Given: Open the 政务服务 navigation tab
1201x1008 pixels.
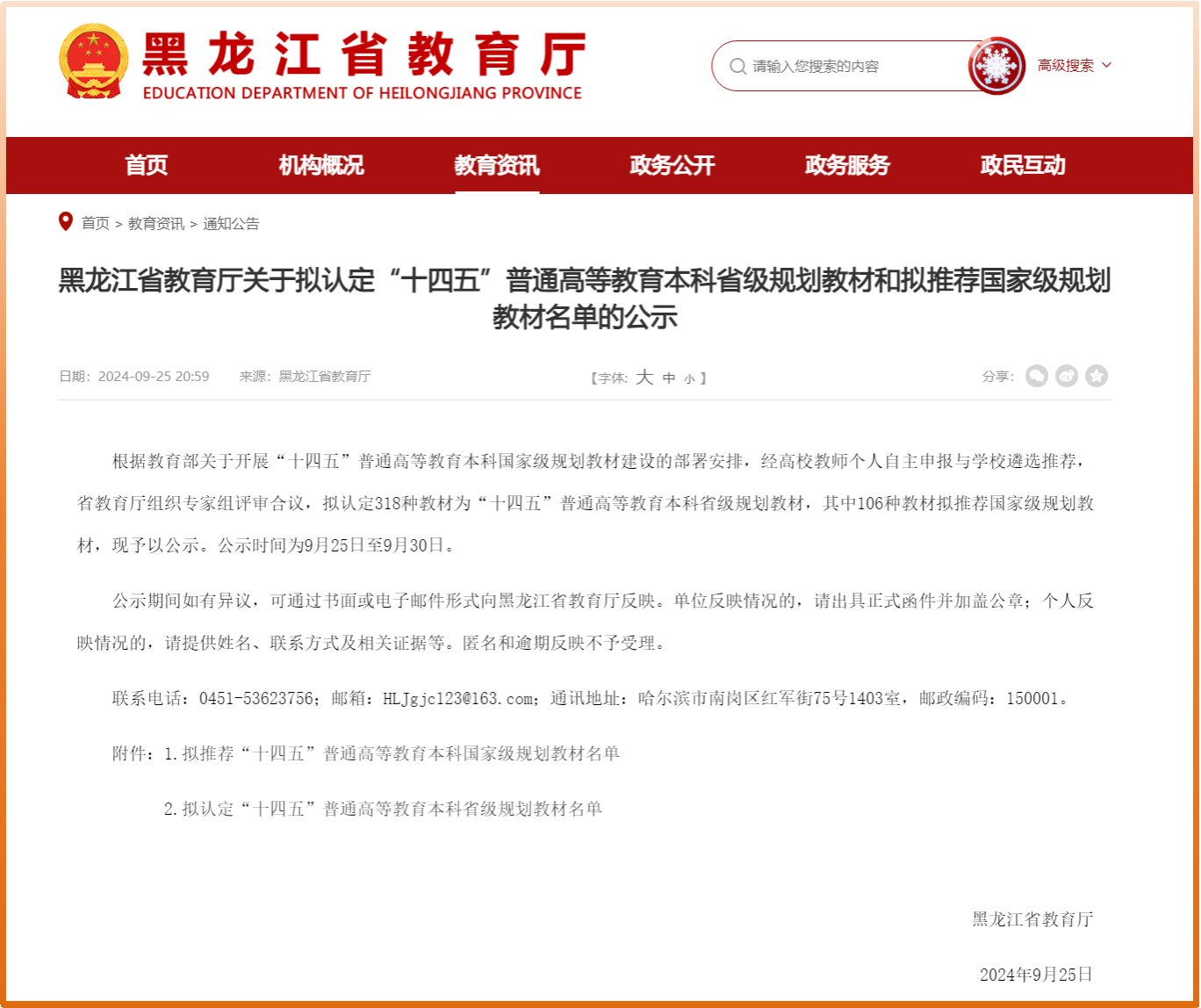Looking at the screenshot, I should pos(848,165).
